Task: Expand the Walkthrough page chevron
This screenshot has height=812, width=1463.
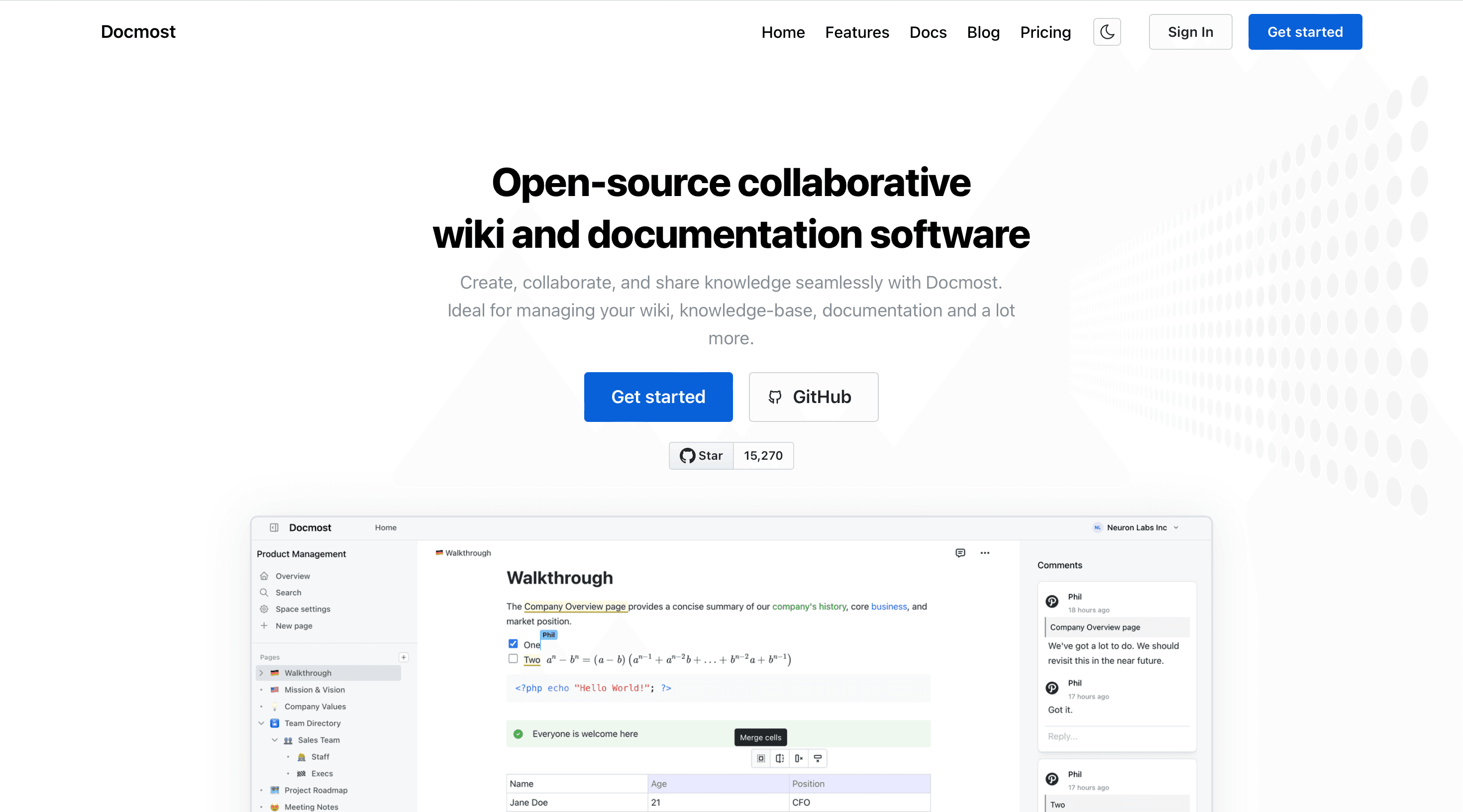Action: coord(261,672)
